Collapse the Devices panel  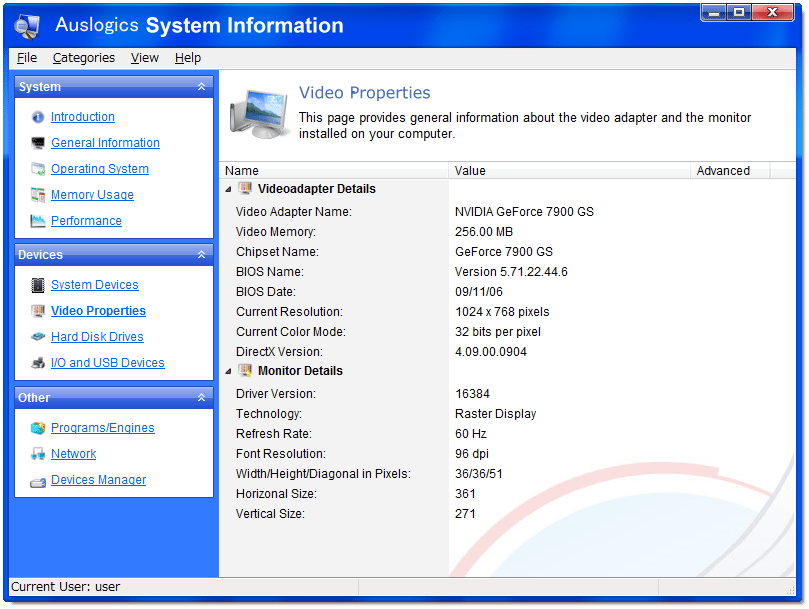(202, 254)
